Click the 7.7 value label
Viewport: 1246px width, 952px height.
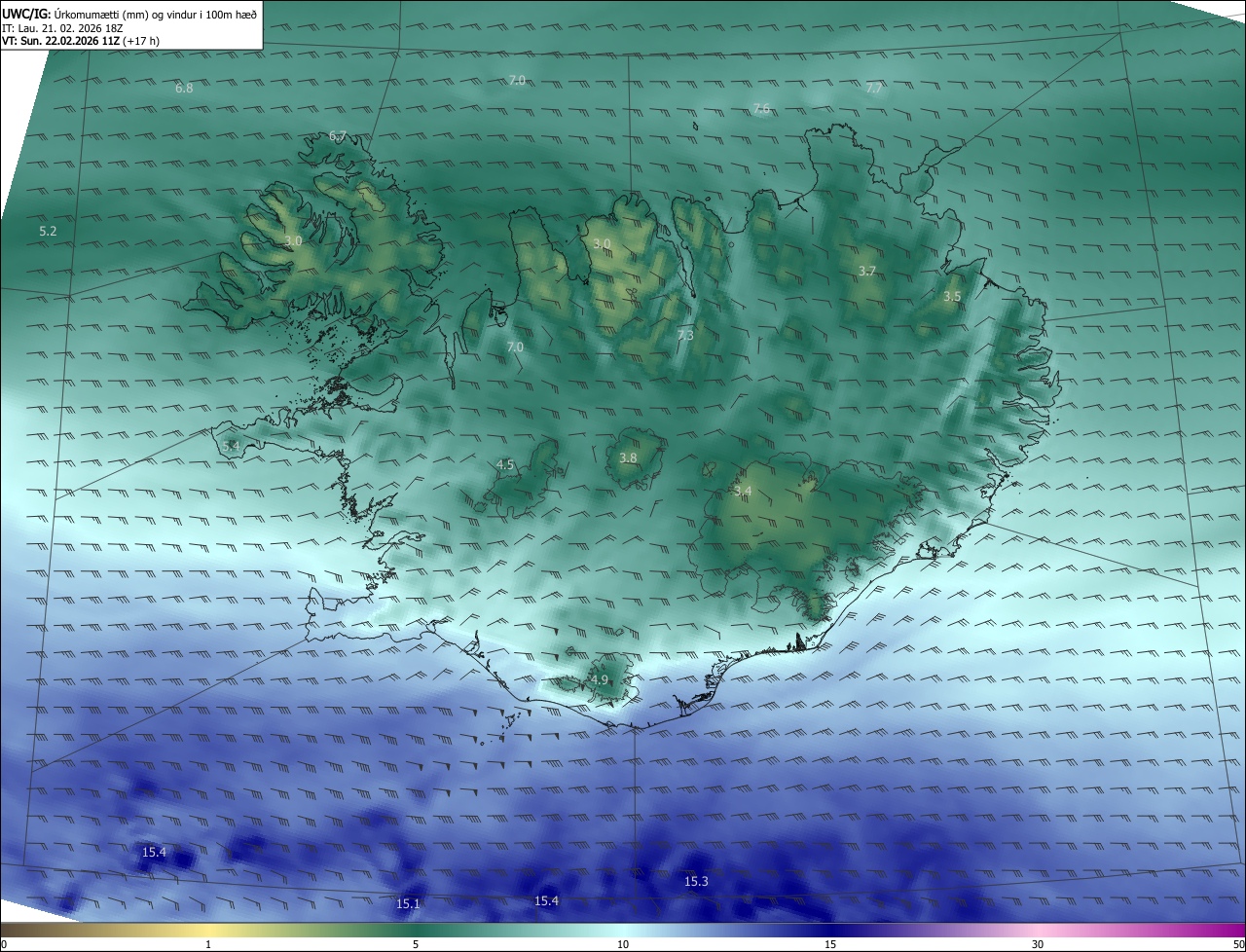[x=874, y=89]
